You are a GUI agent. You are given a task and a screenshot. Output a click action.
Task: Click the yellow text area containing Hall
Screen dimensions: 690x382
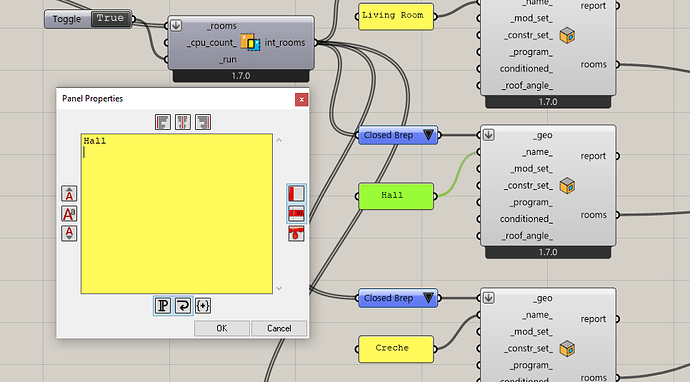(176, 214)
